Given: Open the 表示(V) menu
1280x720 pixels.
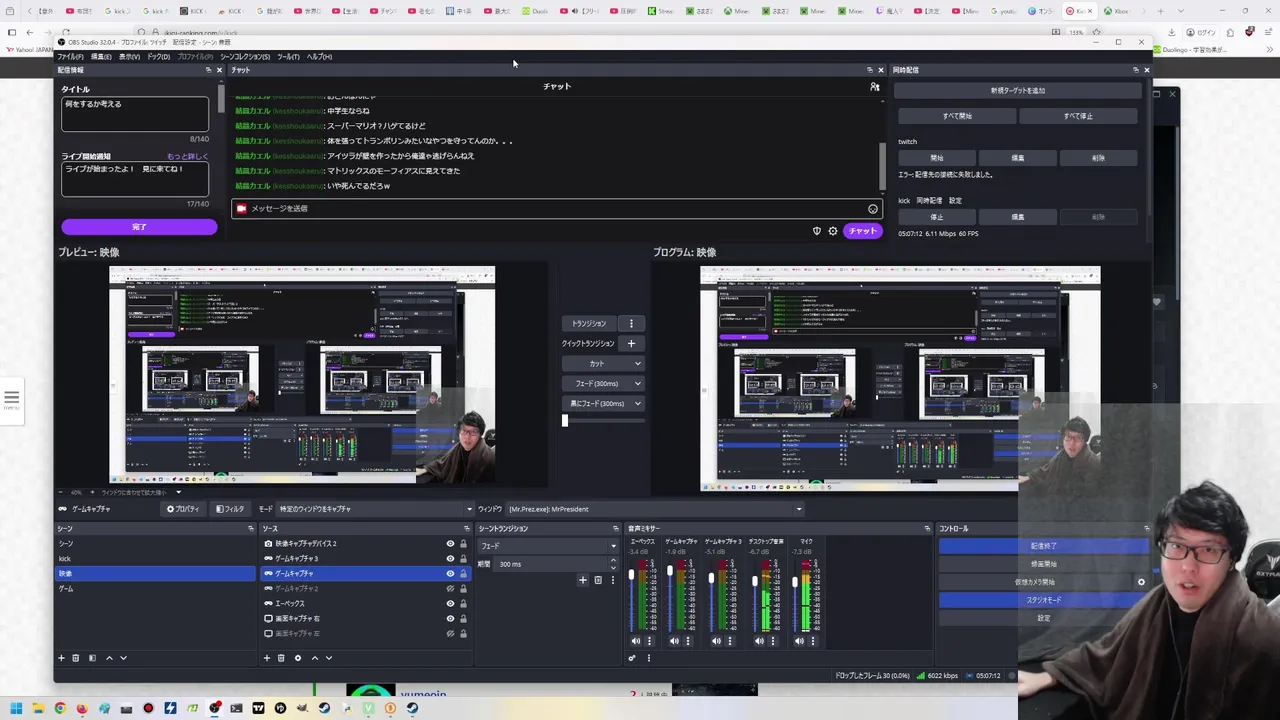Looking at the screenshot, I should (x=130, y=57).
